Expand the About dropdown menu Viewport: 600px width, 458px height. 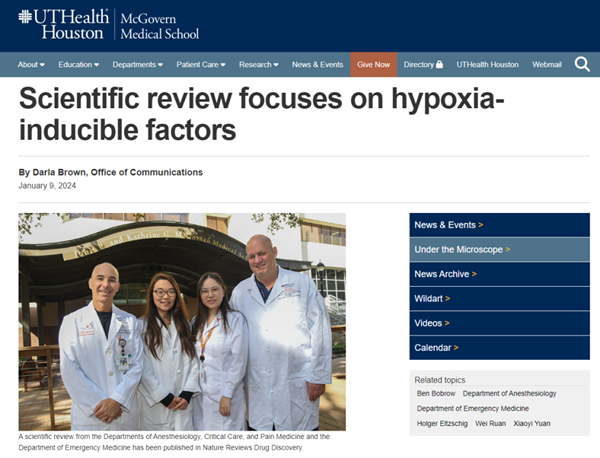pos(31,65)
